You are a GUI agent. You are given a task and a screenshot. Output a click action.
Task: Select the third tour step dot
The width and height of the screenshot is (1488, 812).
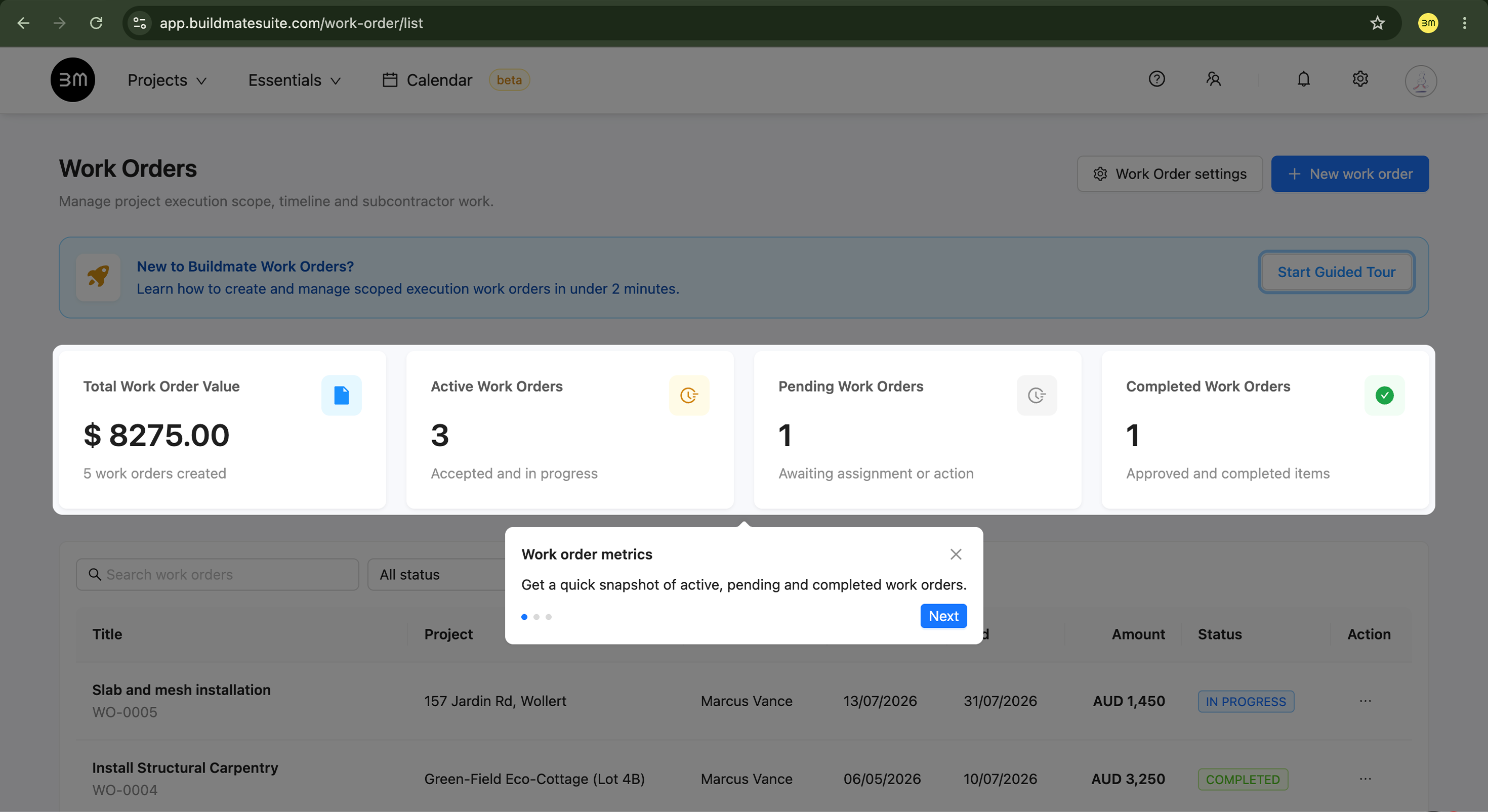549,617
